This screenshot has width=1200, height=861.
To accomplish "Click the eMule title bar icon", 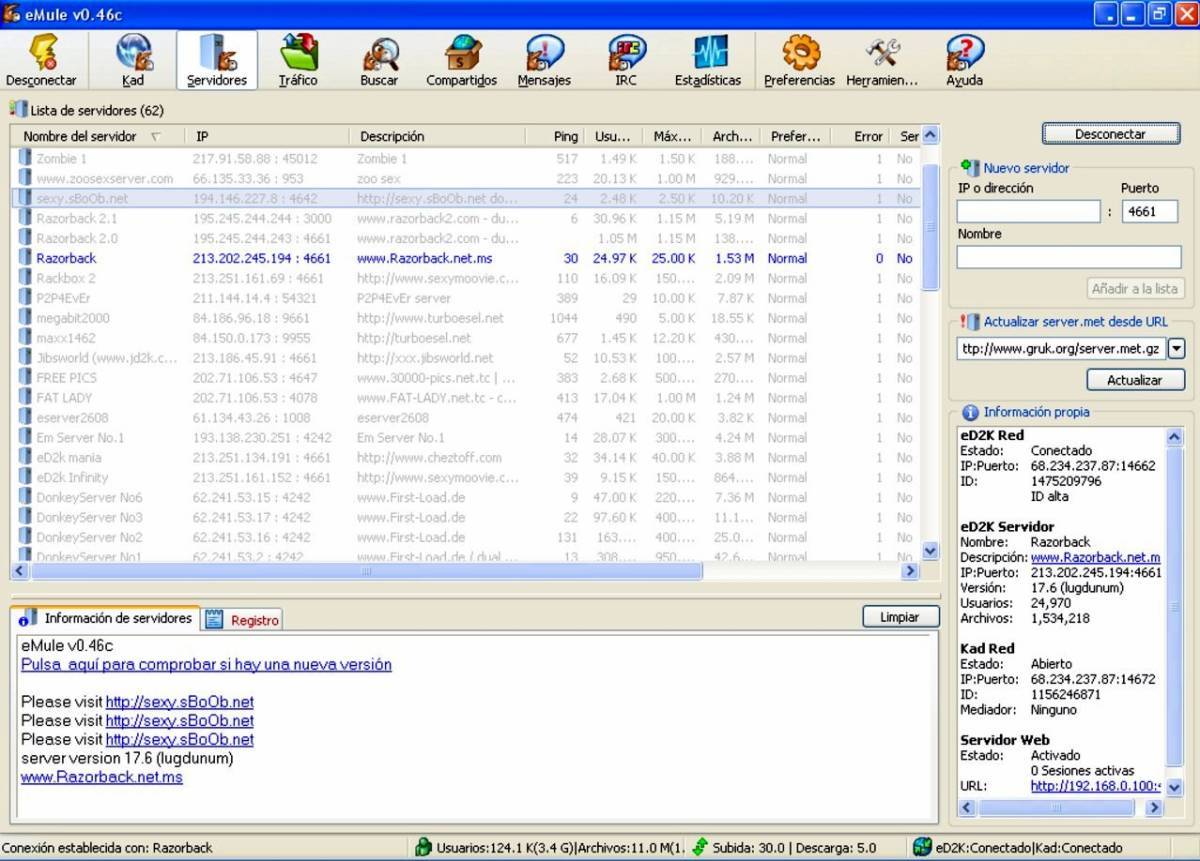I will pyautogui.click(x=14, y=14).
